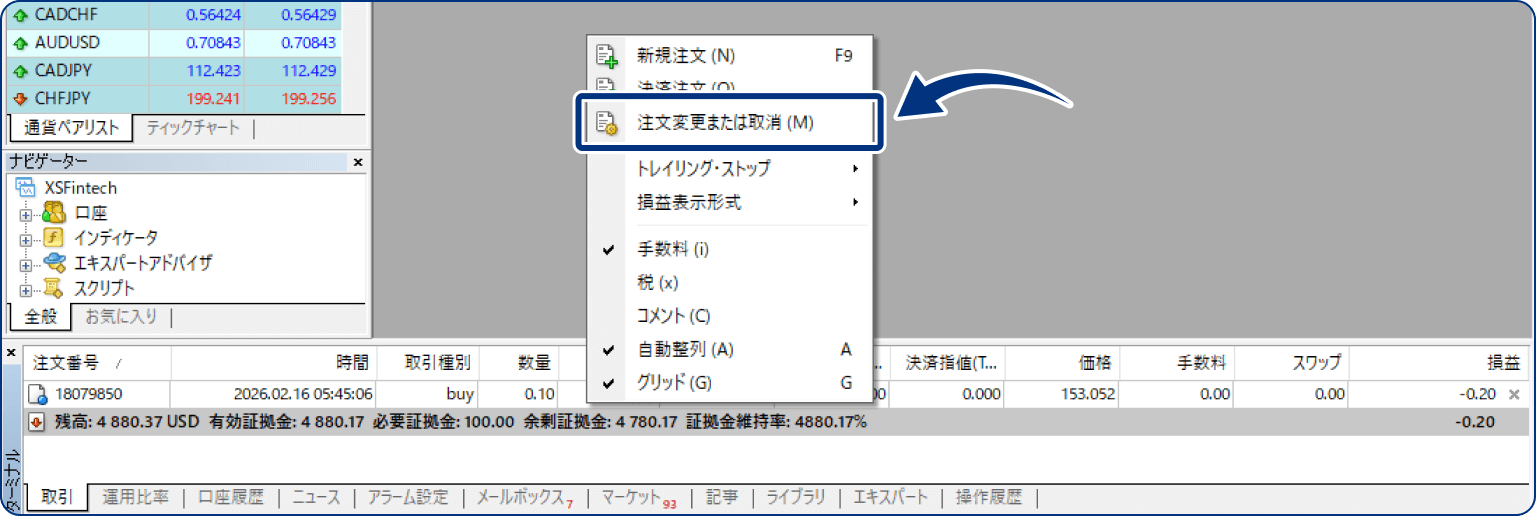Click the エキスパートアドバイザ icon

pos(54,263)
